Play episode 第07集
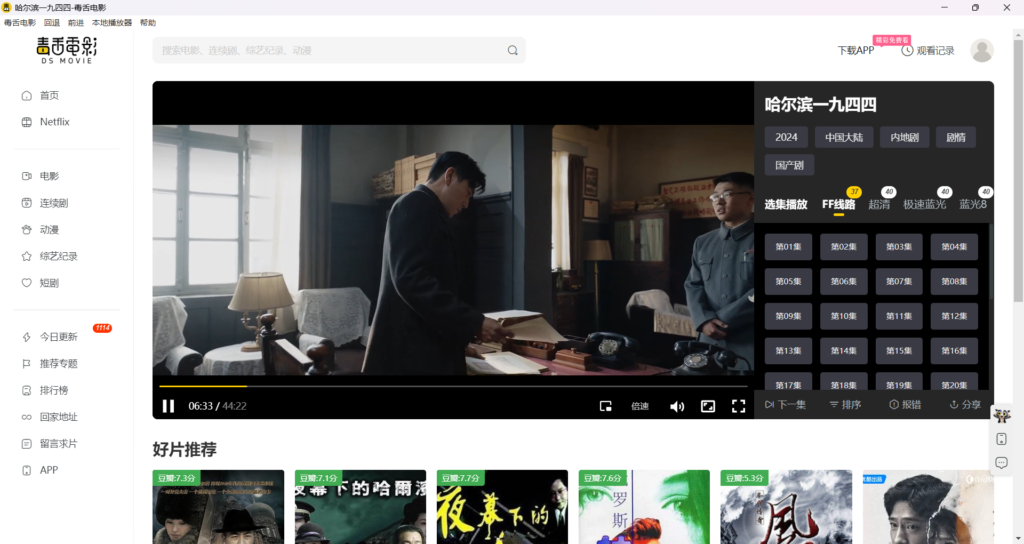Image resolution: width=1024 pixels, height=544 pixels. (x=899, y=281)
